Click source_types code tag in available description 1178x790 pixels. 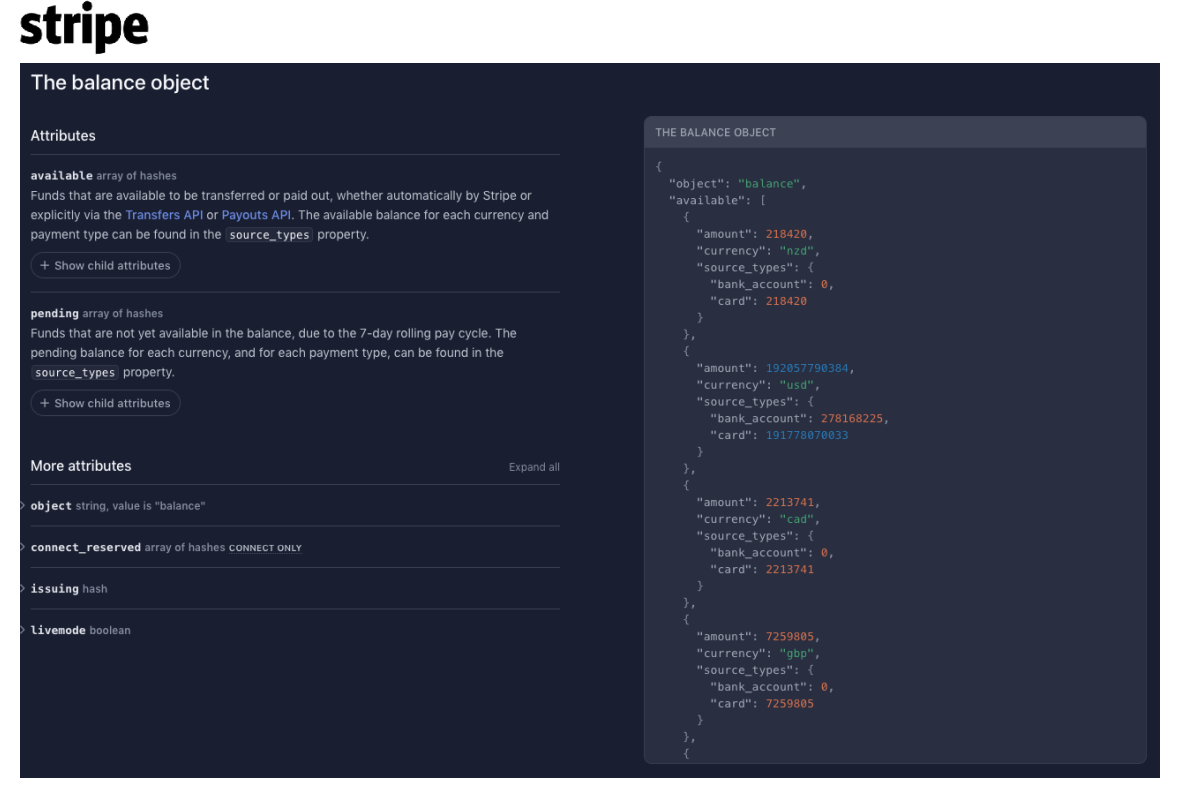click(x=269, y=235)
